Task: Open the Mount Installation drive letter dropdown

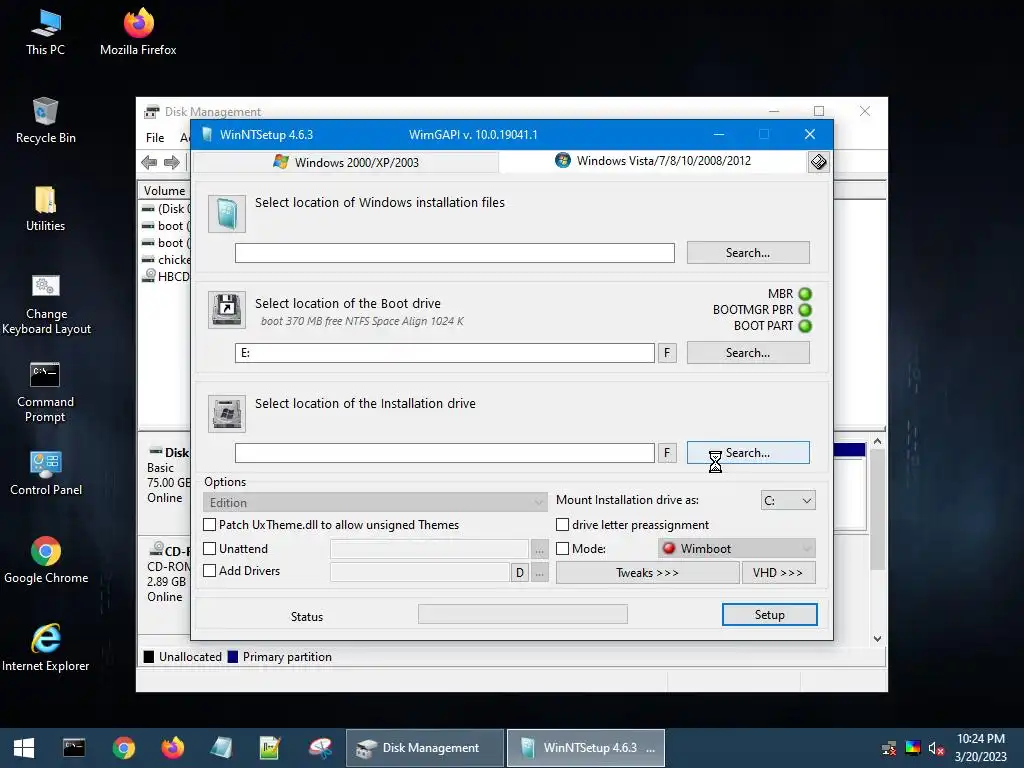Action: pyautogui.click(x=788, y=501)
